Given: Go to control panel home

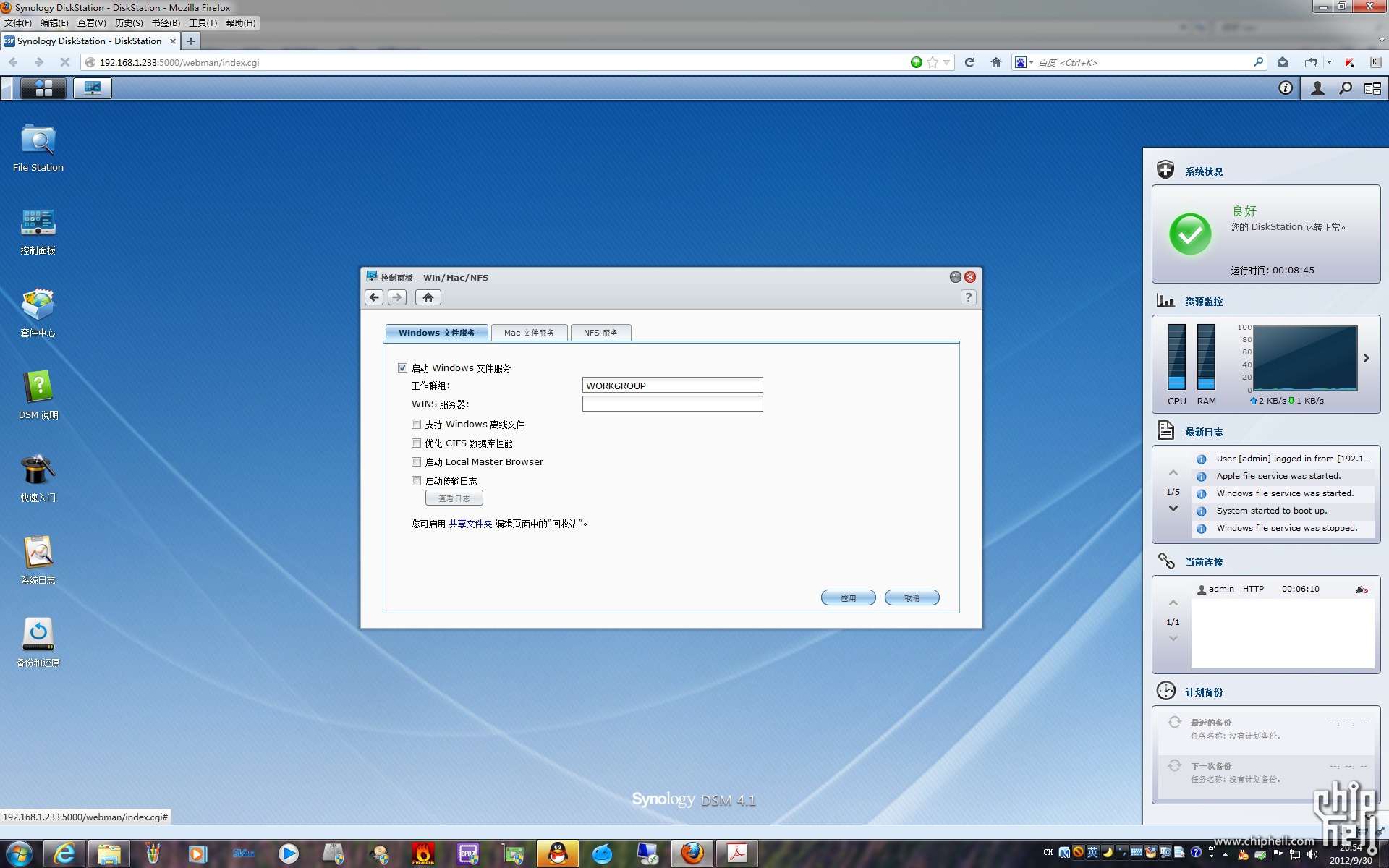Looking at the screenshot, I should click(428, 297).
